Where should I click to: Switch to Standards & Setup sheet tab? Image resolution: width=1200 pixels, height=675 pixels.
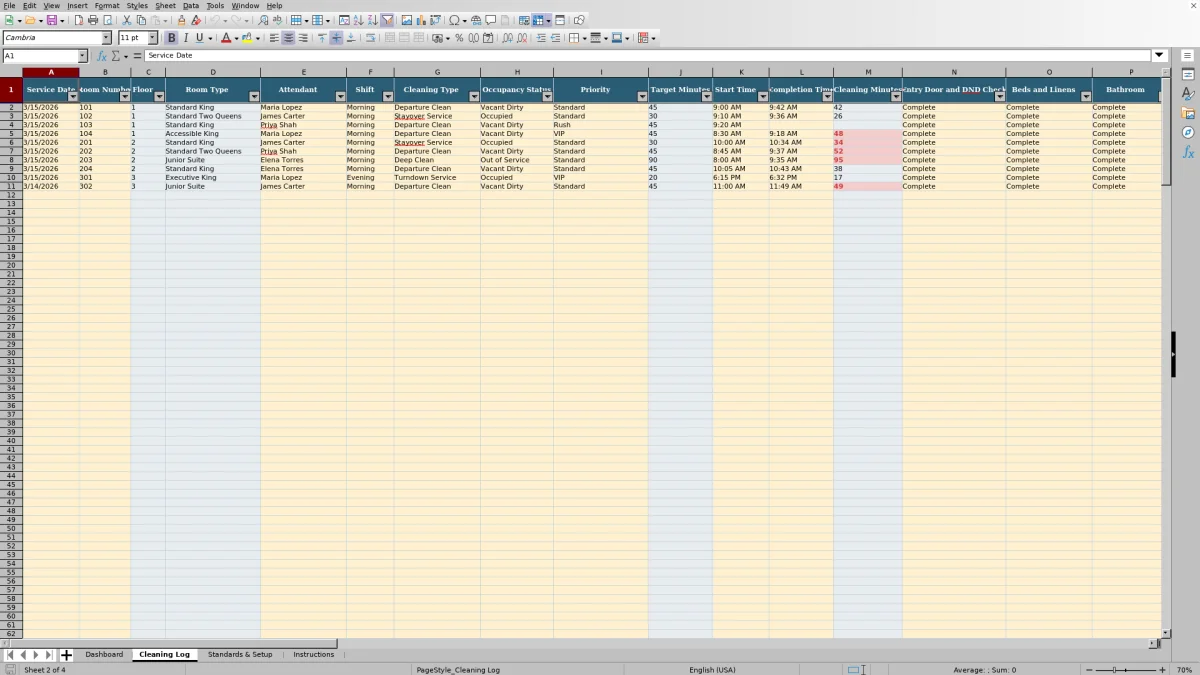coord(240,655)
